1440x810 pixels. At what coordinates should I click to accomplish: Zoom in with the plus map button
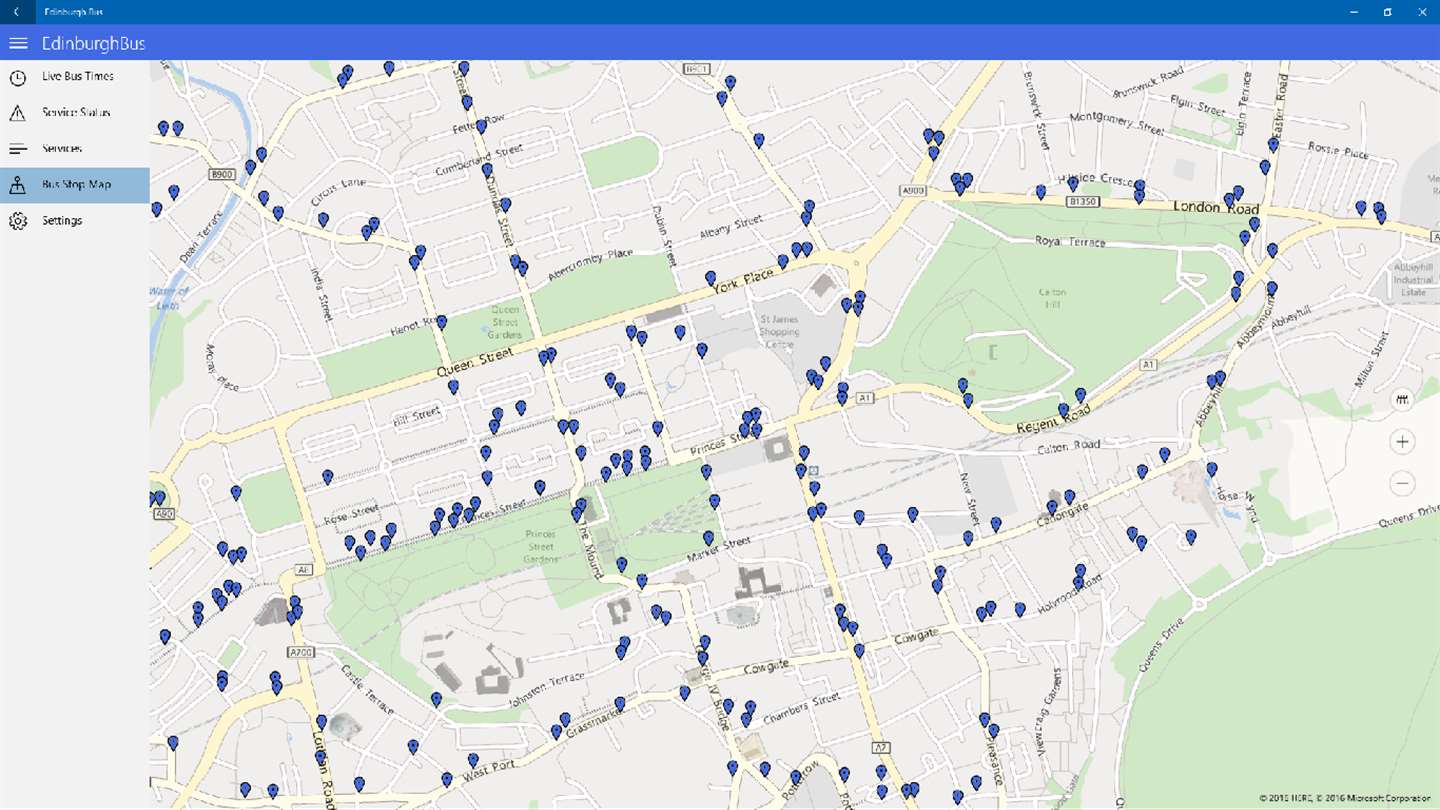pyautogui.click(x=1403, y=442)
